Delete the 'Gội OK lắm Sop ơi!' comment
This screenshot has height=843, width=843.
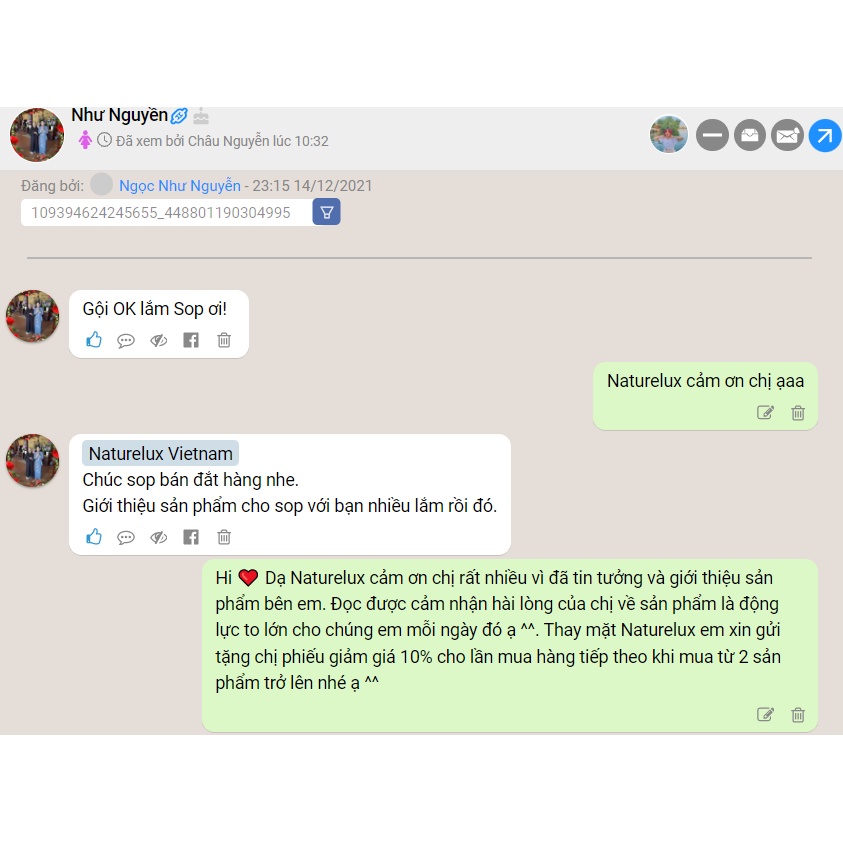coord(224,340)
